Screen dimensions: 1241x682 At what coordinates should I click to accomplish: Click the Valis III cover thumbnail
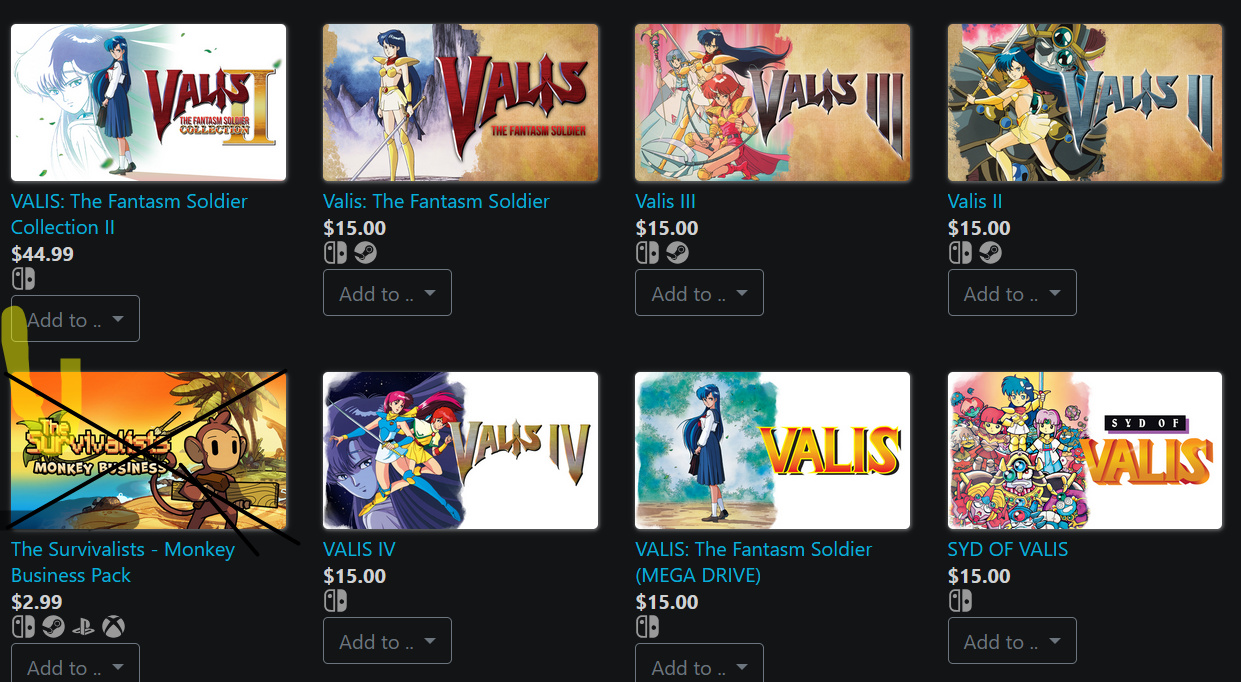[x=772, y=103]
